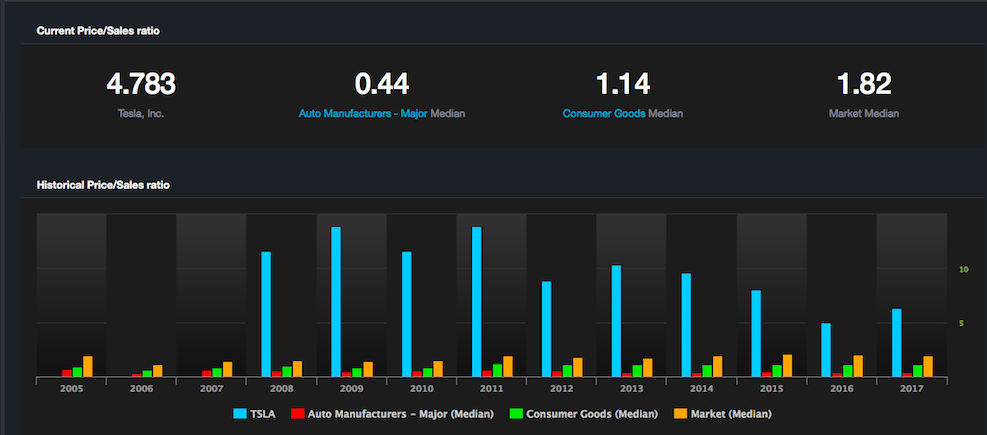
Task: Click the 2008 axis label
Action: (281, 390)
